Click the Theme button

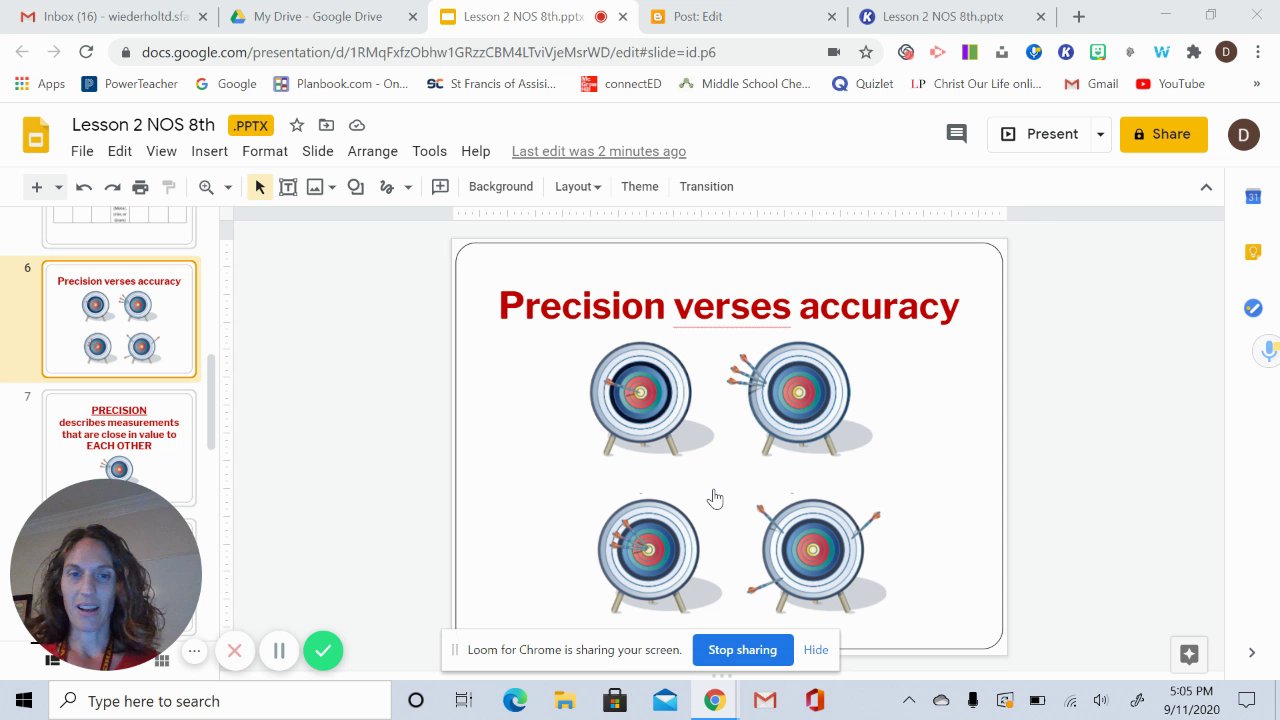click(639, 187)
